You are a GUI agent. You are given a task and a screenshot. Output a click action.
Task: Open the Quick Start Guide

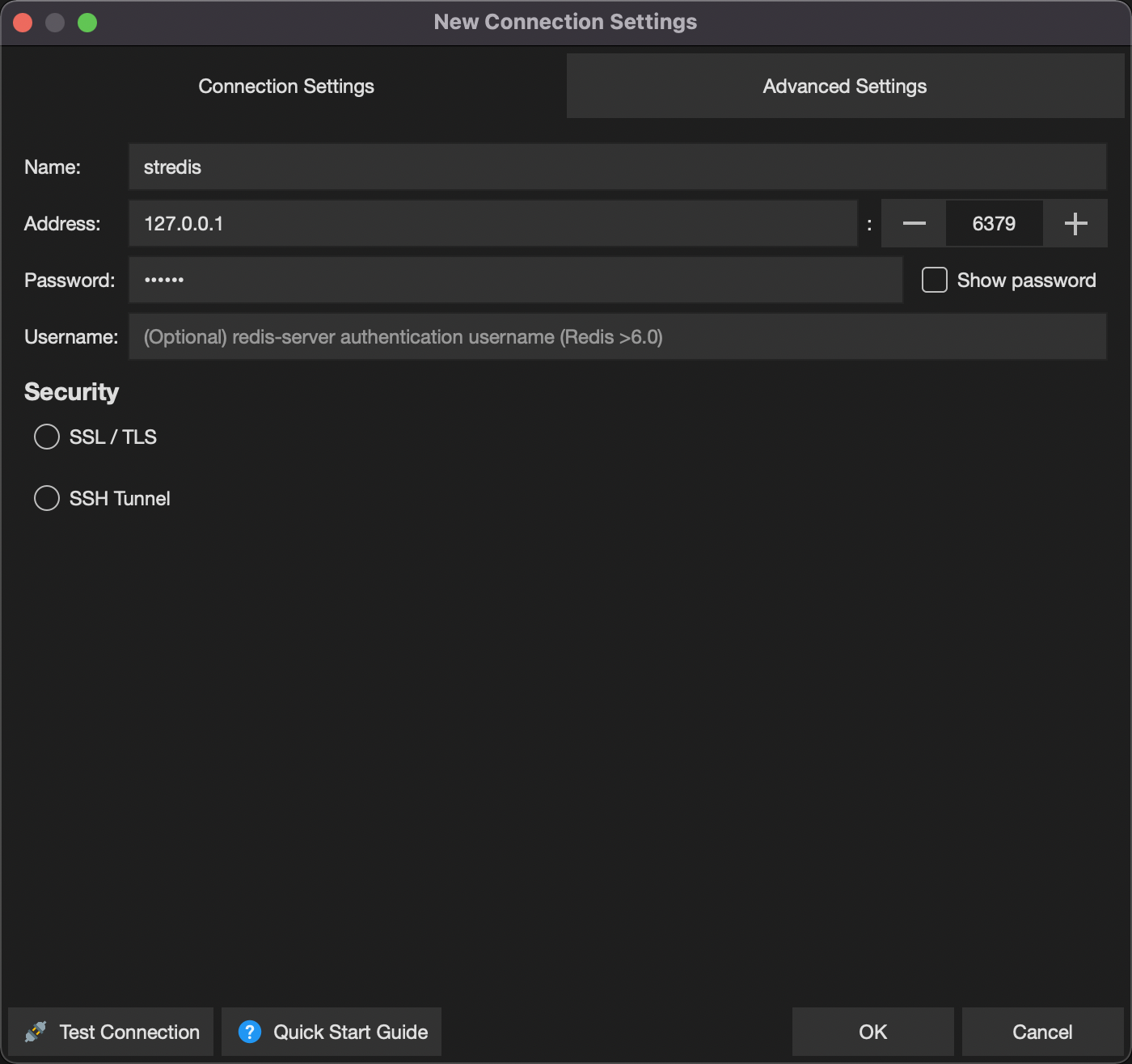click(x=332, y=1032)
